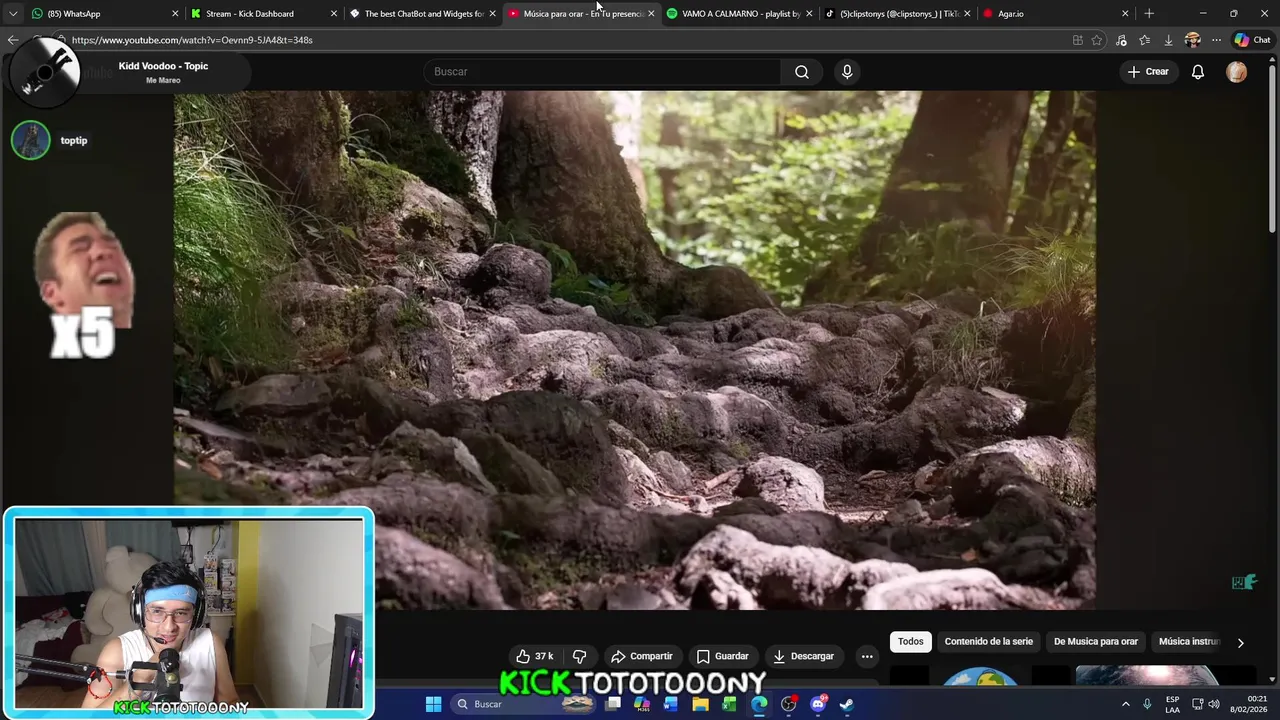Click the page vertical scrollbar

[1273, 150]
